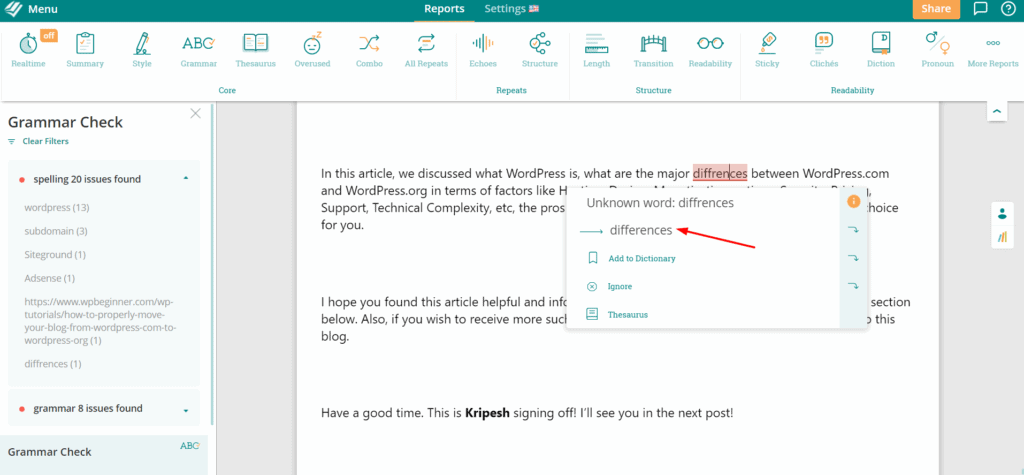
Task: Run the Style report
Action: pyautogui.click(x=142, y=48)
